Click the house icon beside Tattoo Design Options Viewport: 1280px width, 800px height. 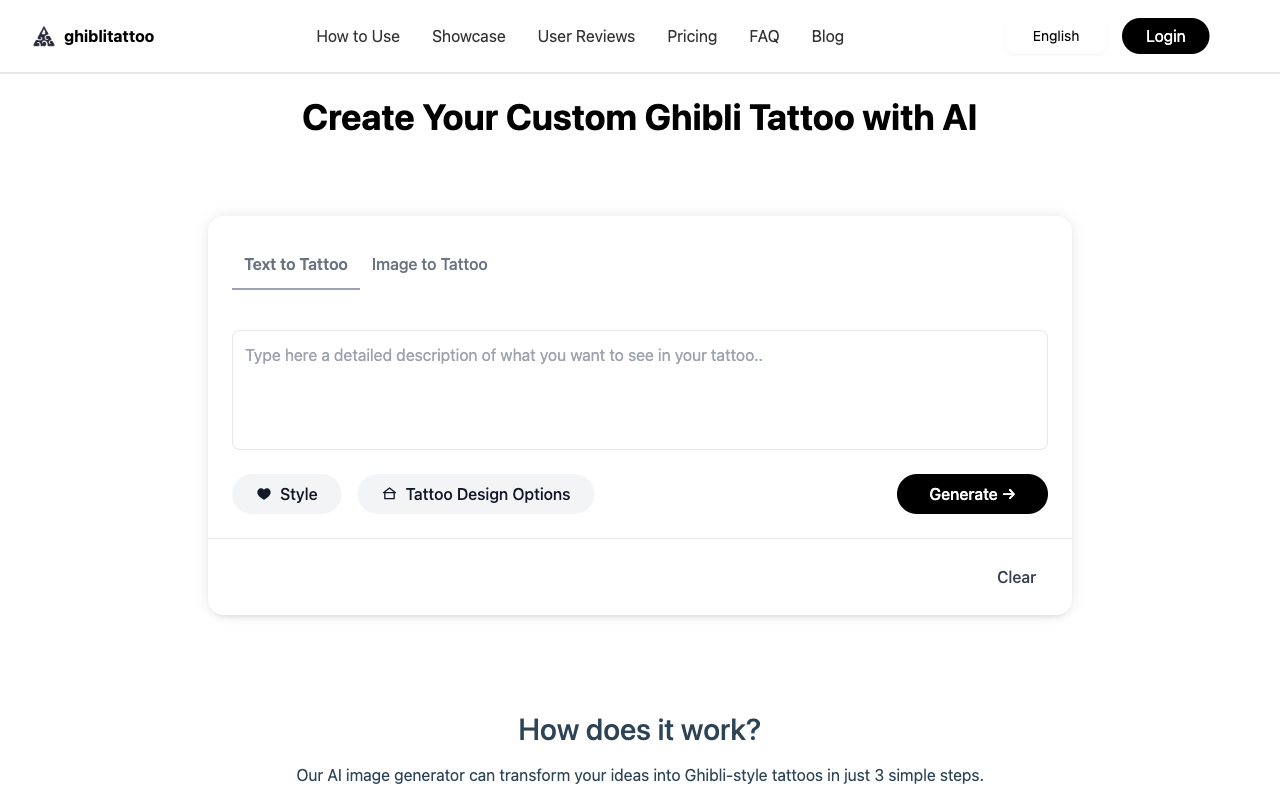coord(390,494)
